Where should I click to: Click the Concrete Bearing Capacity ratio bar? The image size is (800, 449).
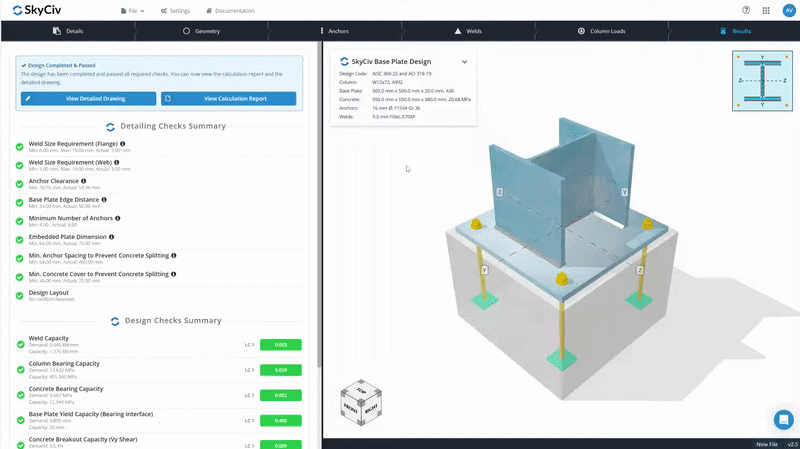(281, 395)
